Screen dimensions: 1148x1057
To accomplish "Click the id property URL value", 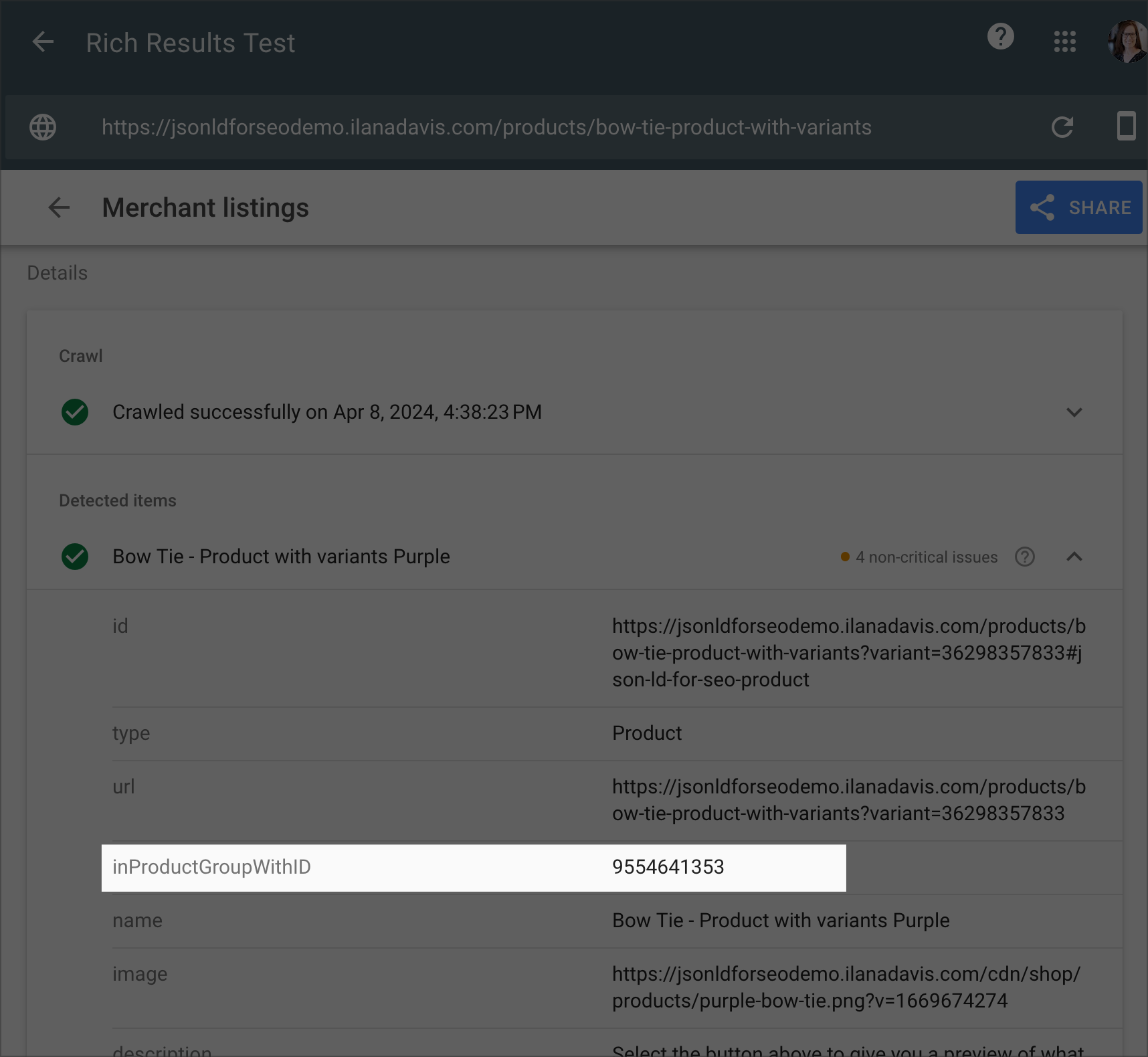I will coord(848,653).
